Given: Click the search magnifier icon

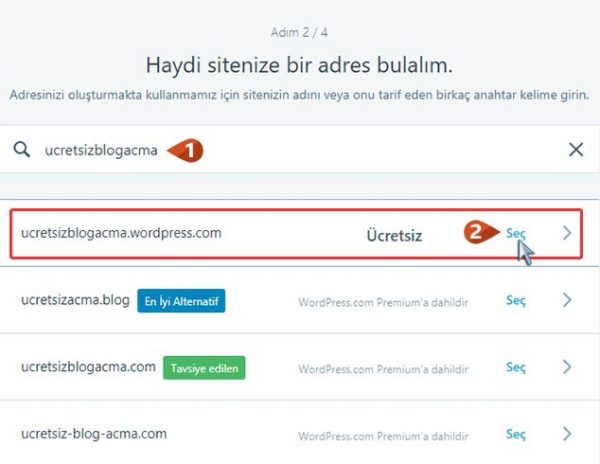Looking at the screenshot, I should click(x=22, y=150).
